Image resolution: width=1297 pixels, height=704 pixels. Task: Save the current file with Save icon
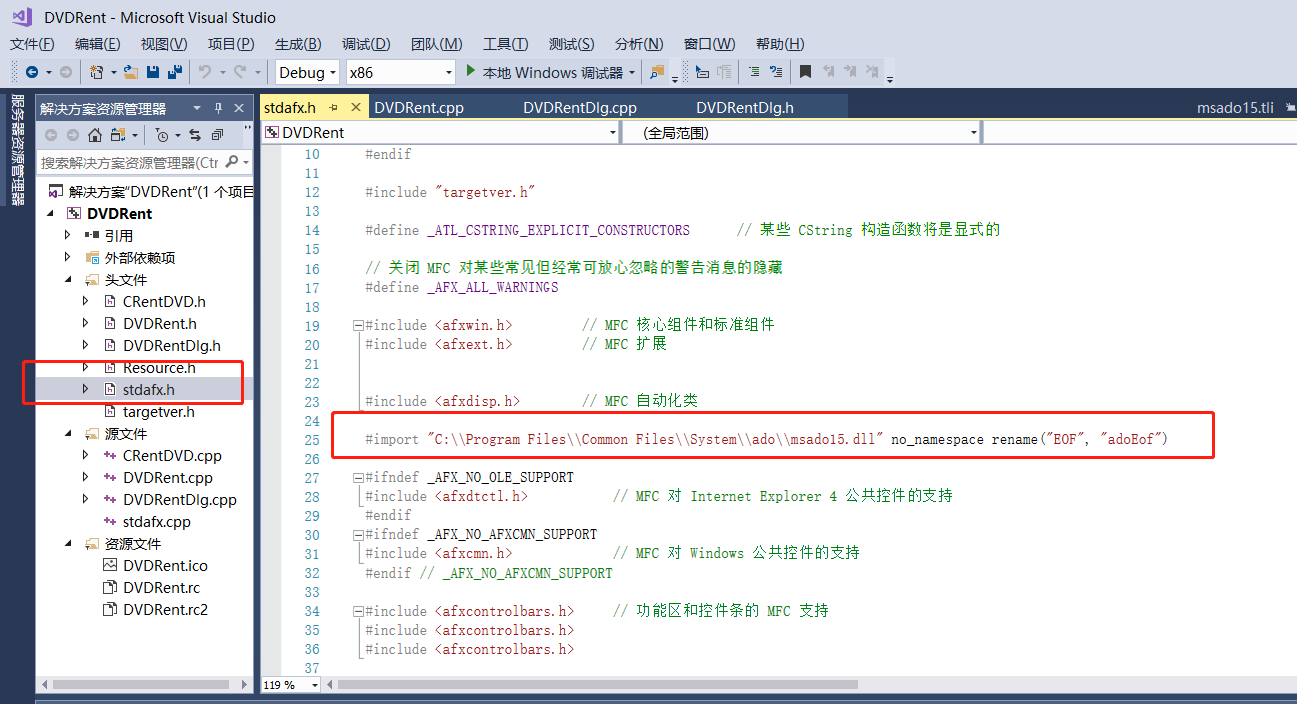153,72
